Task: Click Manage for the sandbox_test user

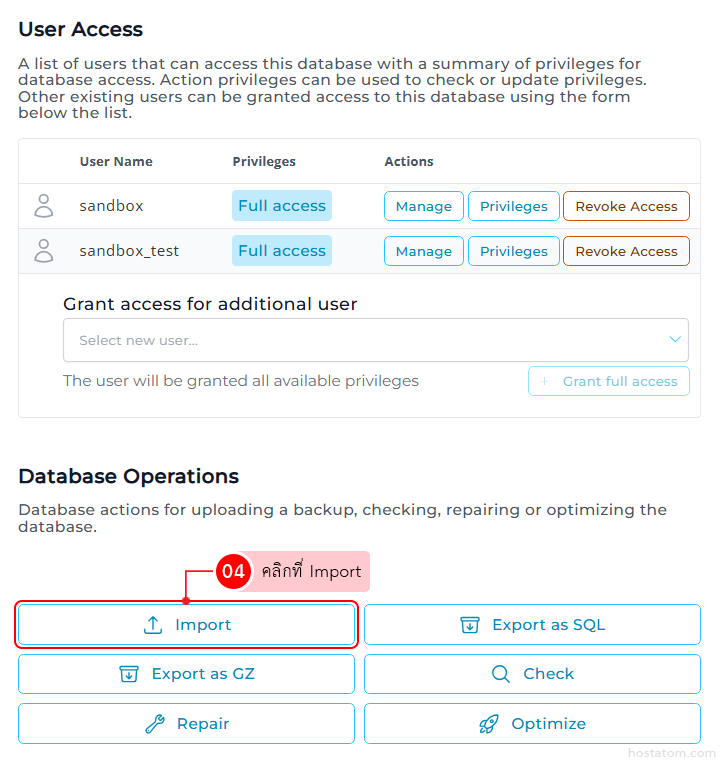Action: (x=424, y=251)
